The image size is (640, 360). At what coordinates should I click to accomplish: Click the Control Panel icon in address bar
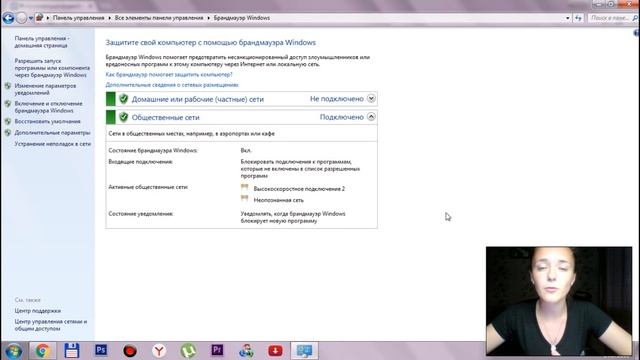(x=39, y=18)
